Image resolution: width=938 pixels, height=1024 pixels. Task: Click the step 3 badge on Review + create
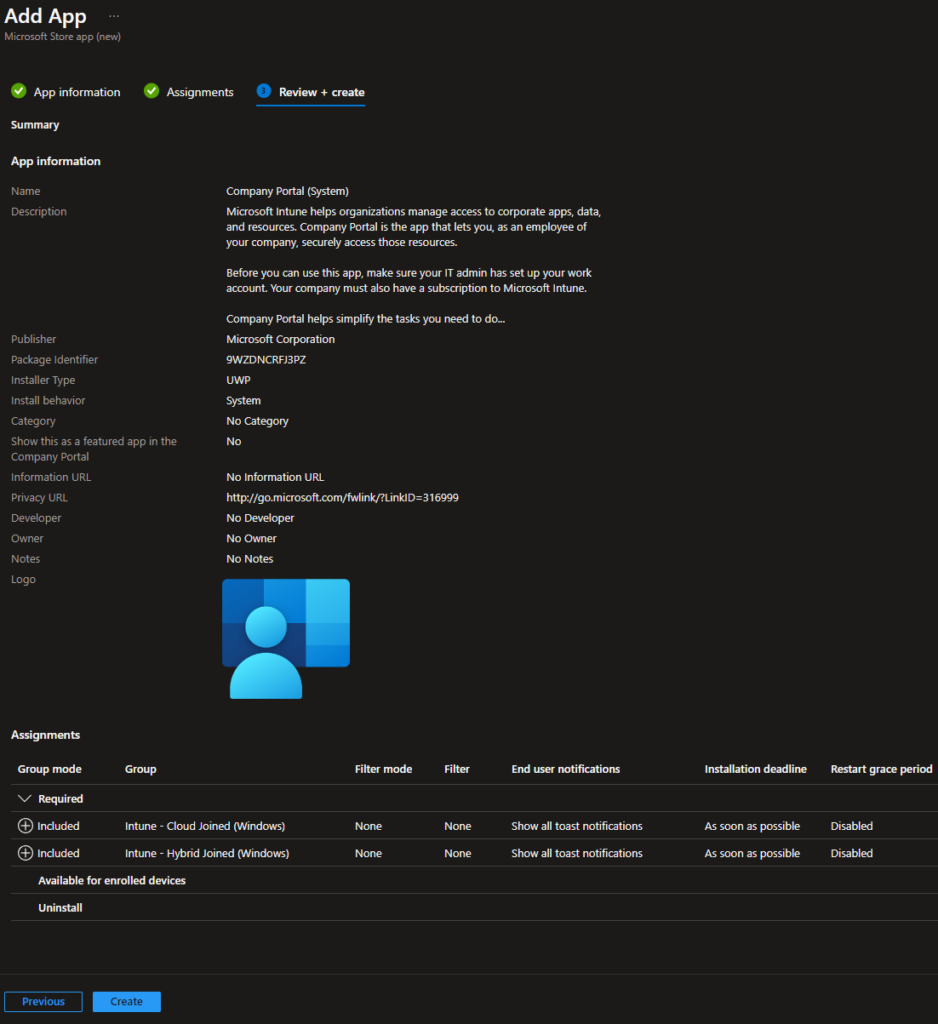click(265, 91)
